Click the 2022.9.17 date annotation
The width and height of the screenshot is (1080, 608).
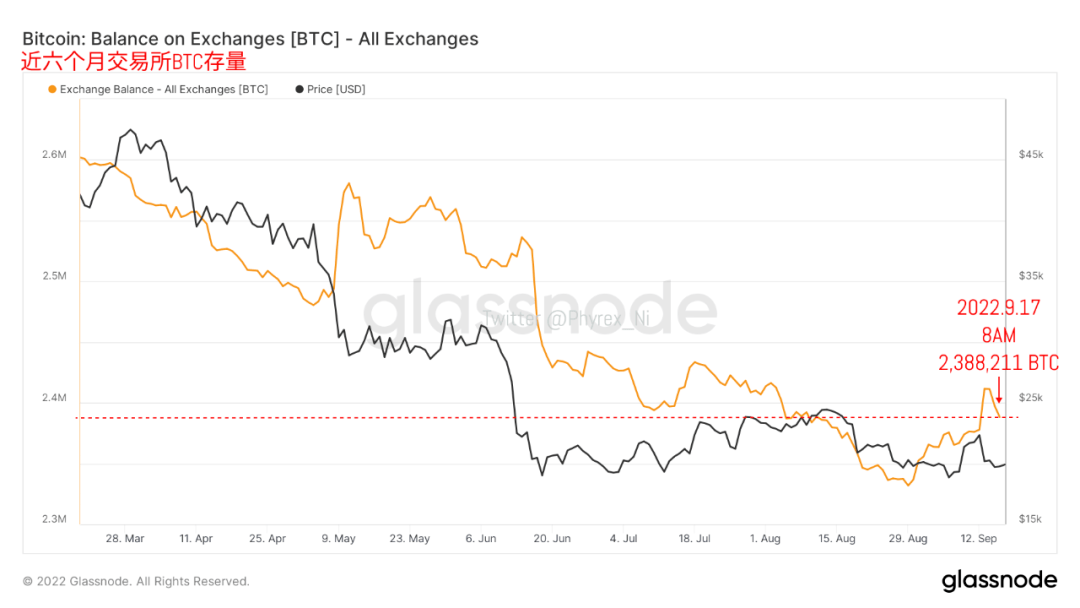pos(999,308)
